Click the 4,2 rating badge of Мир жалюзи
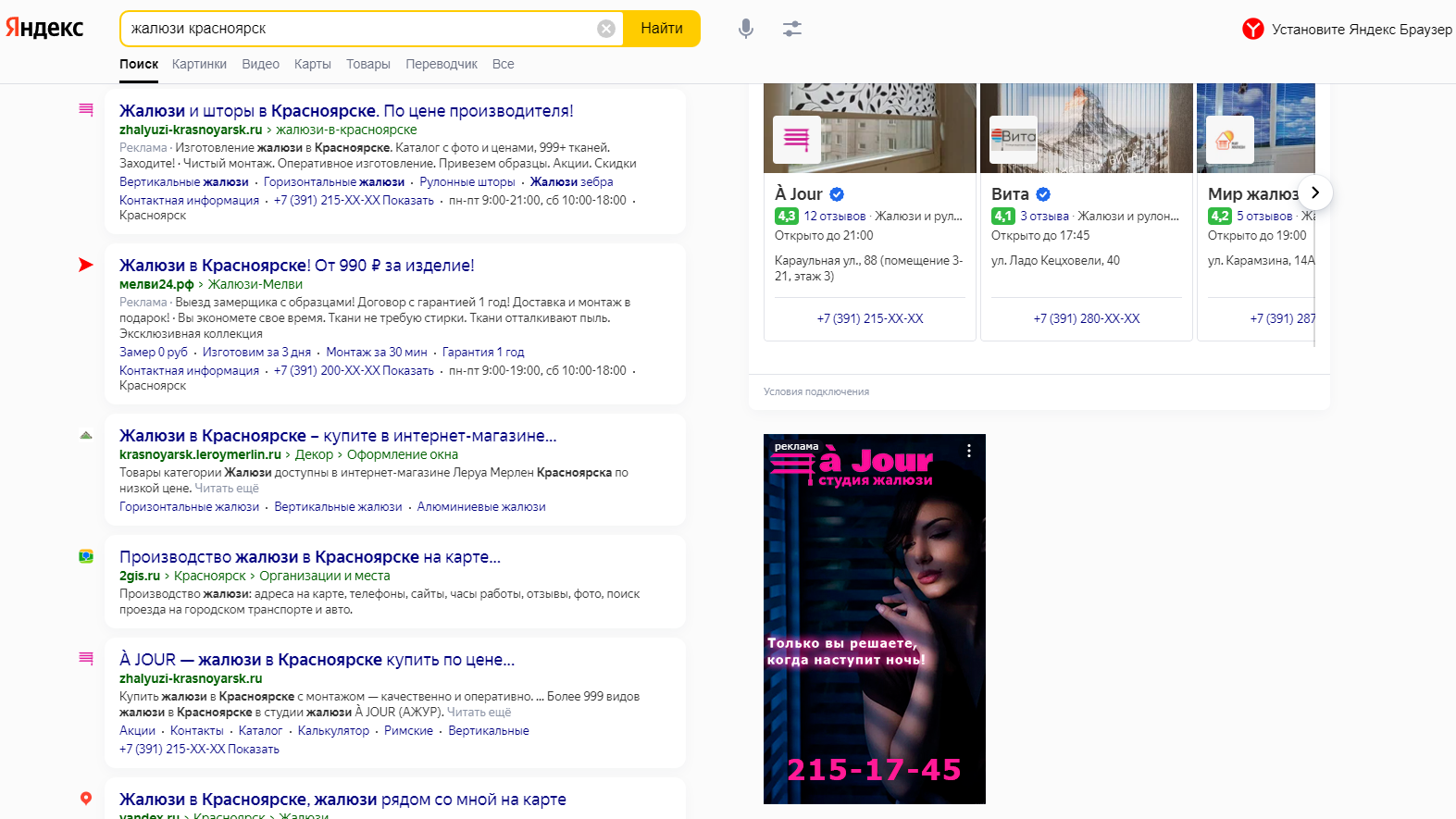This screenshot has width=1456, height=819. coord(1220,216)
